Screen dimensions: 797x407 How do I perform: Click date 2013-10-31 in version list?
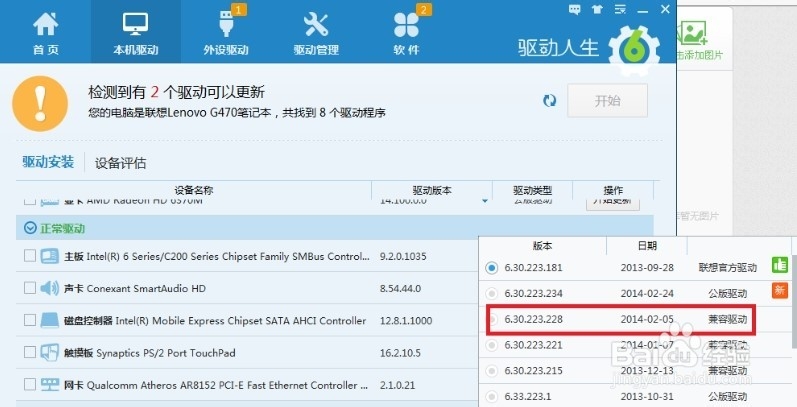(647, 397)
